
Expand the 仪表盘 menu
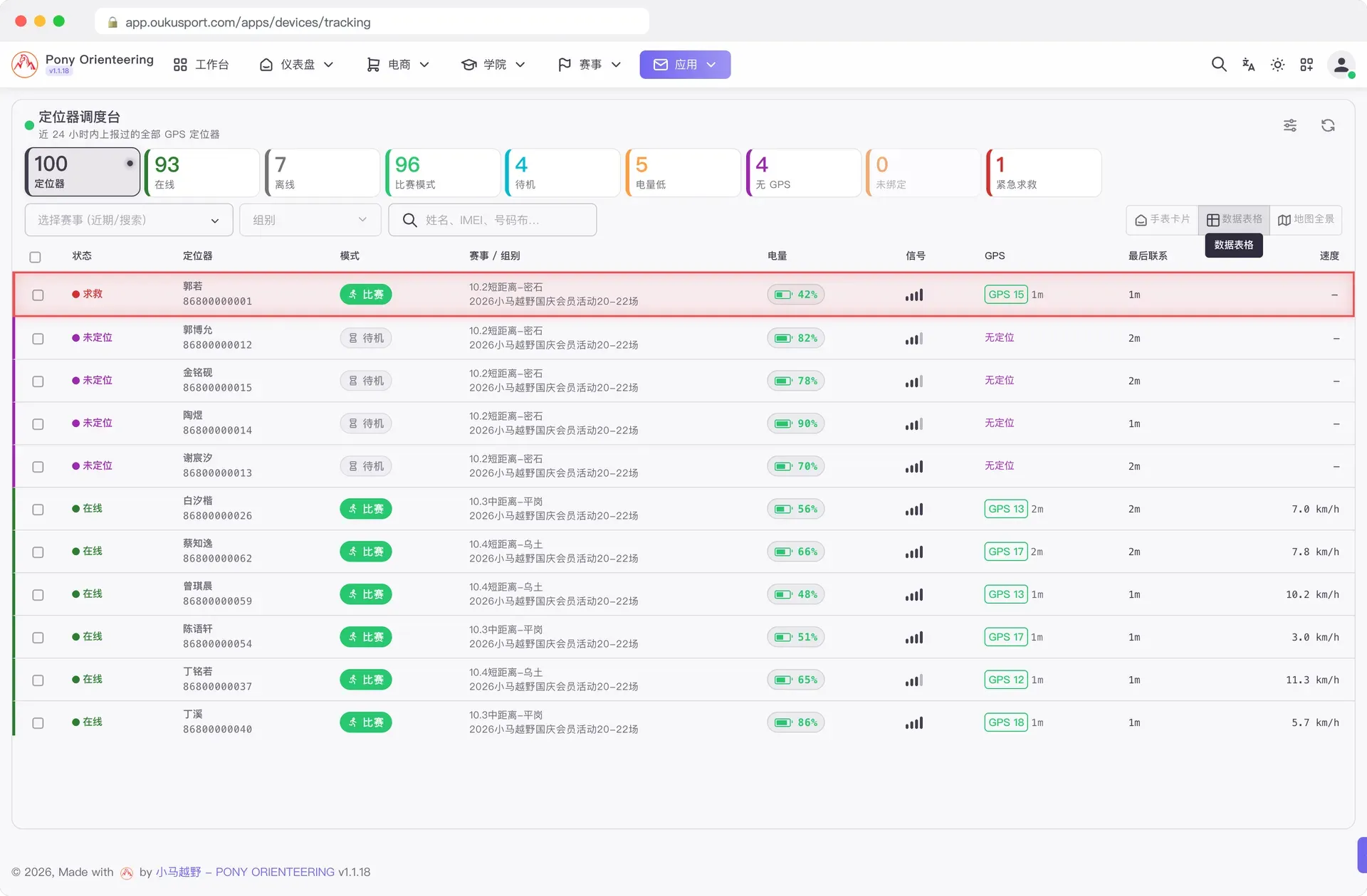[296, 65]
